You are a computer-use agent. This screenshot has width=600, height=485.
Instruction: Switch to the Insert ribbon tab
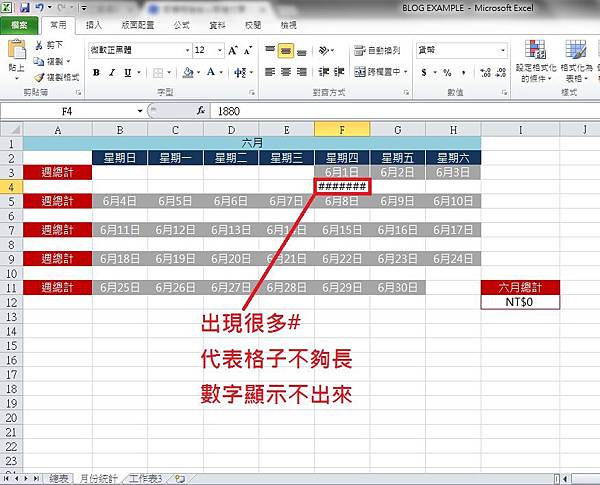(x=94, y=25)
